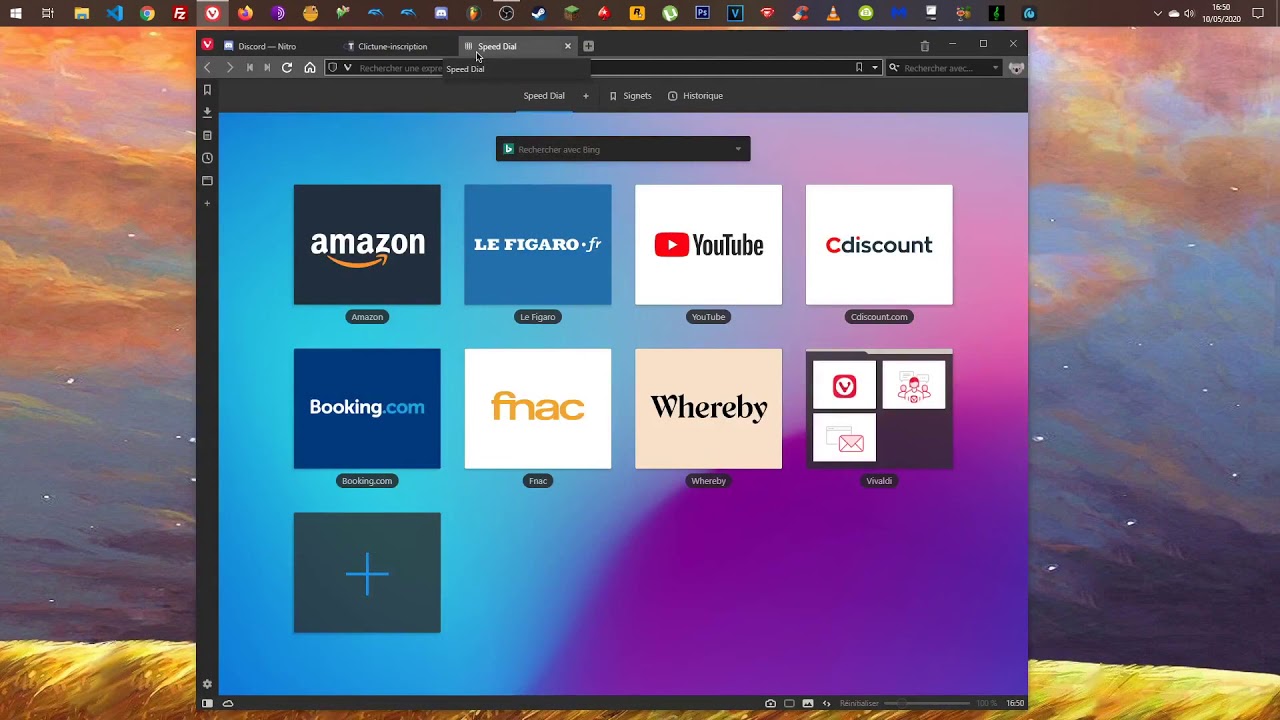Adjust the page zoom slider

point(927,704)
